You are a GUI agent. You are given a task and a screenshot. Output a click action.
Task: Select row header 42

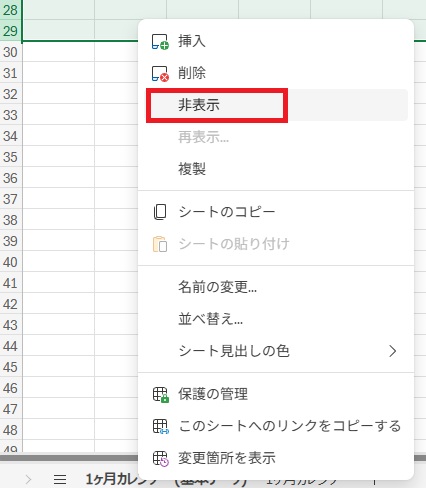[11, 304]
